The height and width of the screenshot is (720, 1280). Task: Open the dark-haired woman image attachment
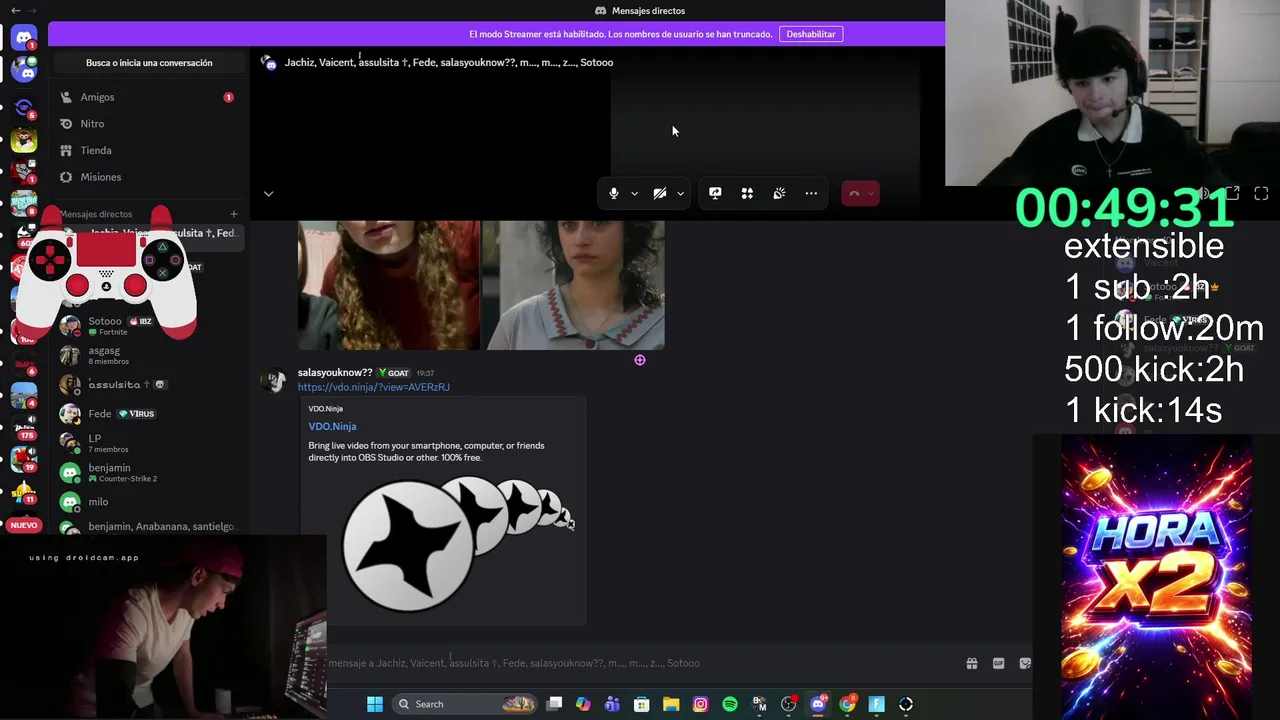tap(574, 285)
